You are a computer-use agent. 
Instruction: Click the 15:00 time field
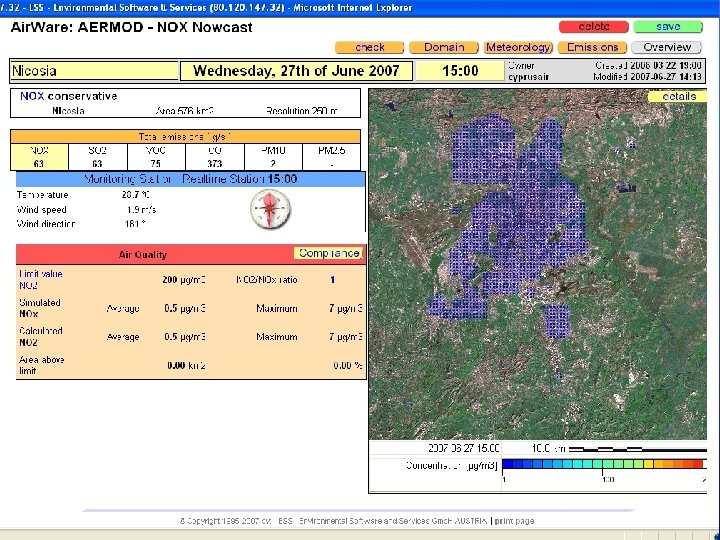tap(460, 71)
